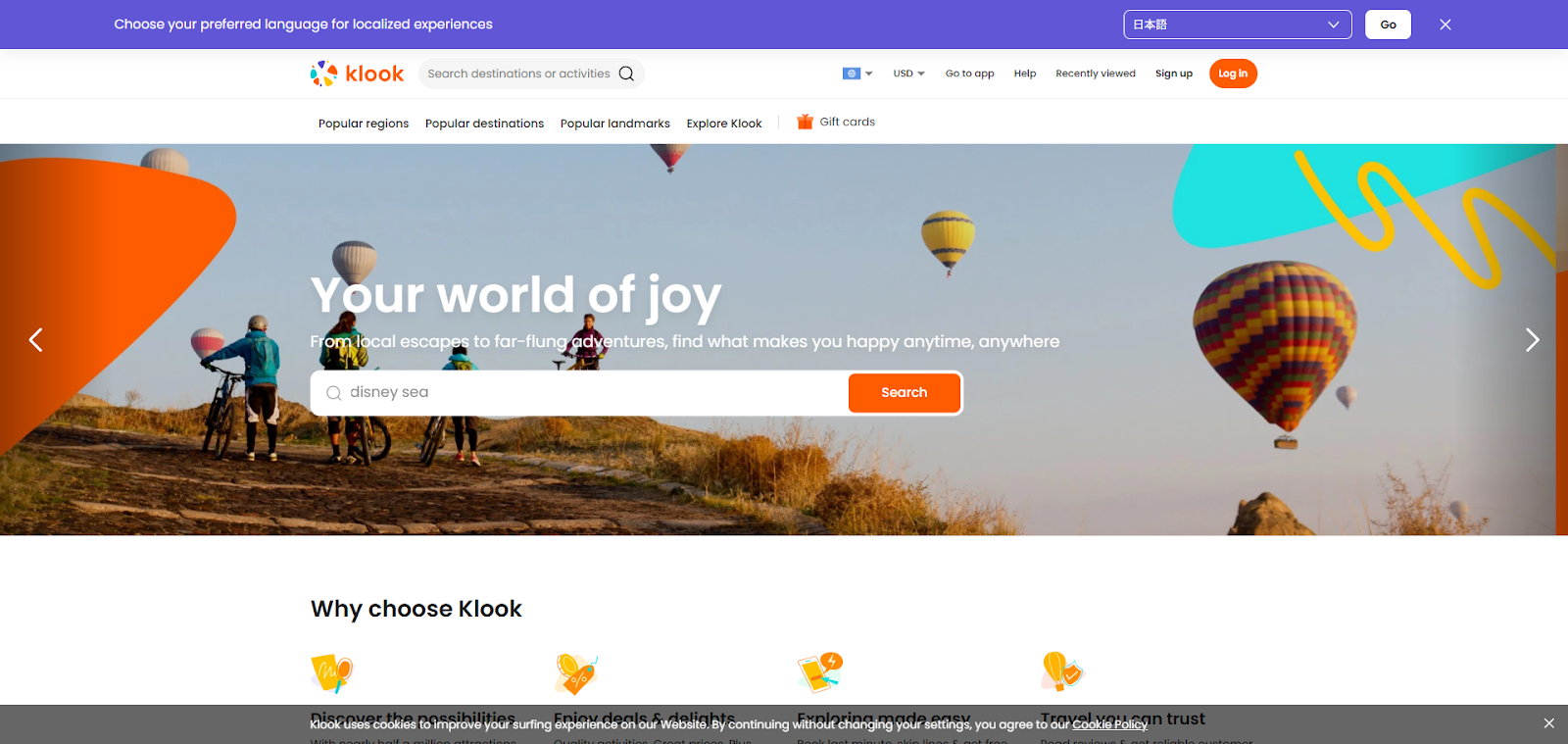Viewport: 1568px width, 744px height.
Task: Click the Log in button
Action: pos(1233,74)
